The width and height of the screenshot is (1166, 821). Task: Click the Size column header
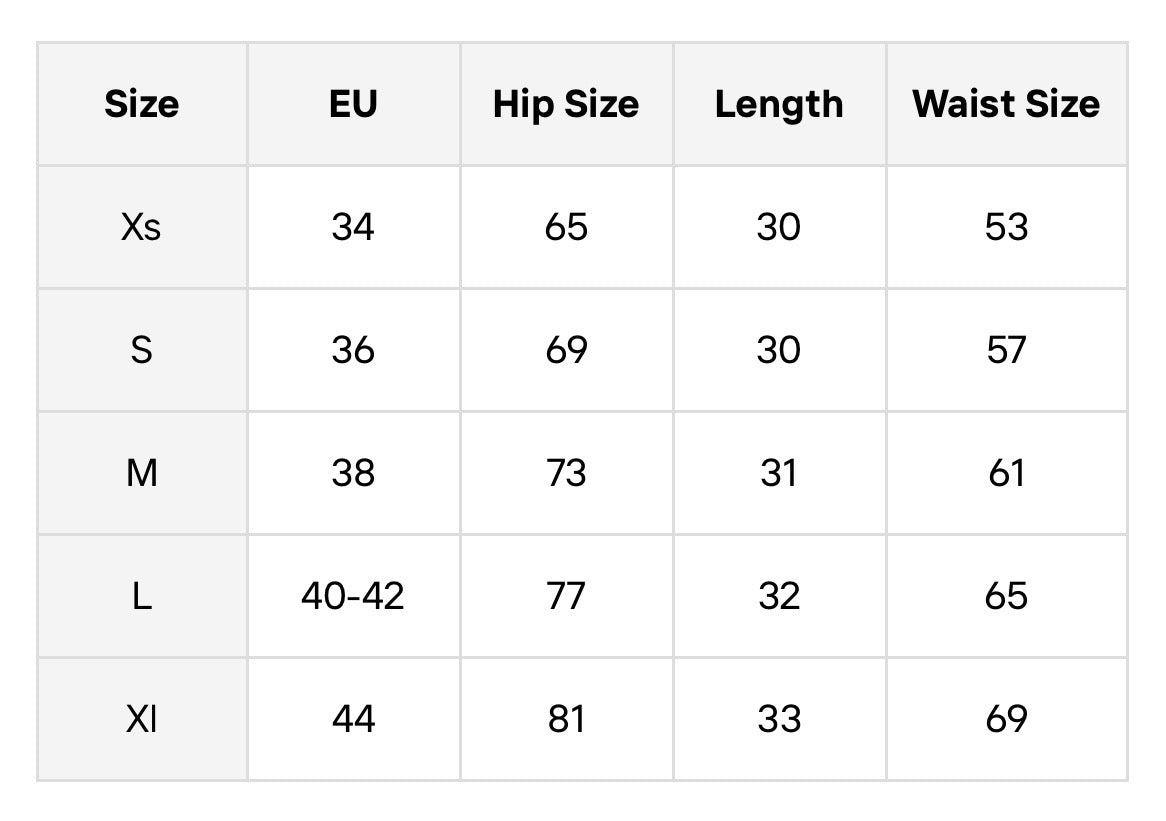[142, 104]
